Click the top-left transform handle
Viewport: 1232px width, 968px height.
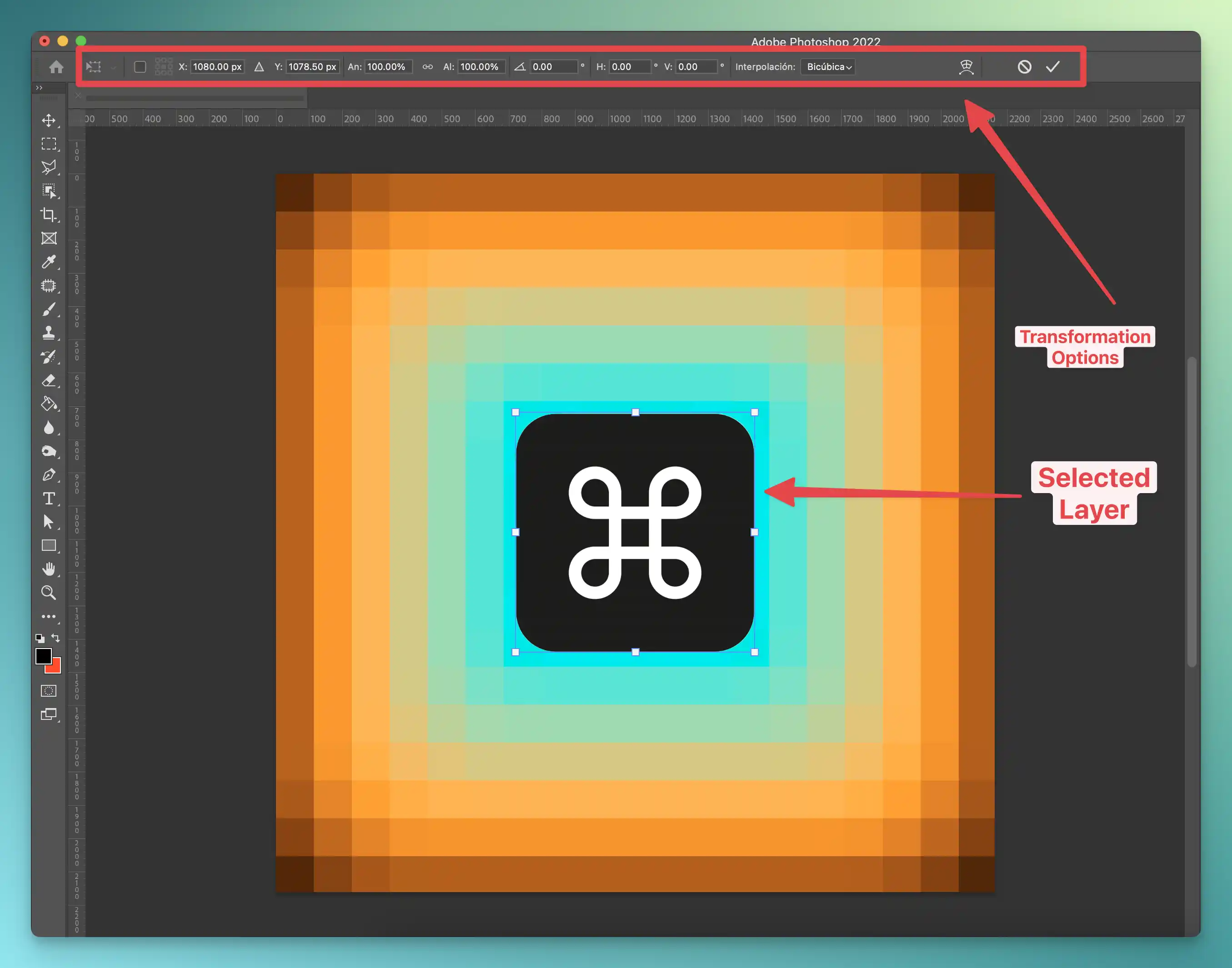click(516, 413)
